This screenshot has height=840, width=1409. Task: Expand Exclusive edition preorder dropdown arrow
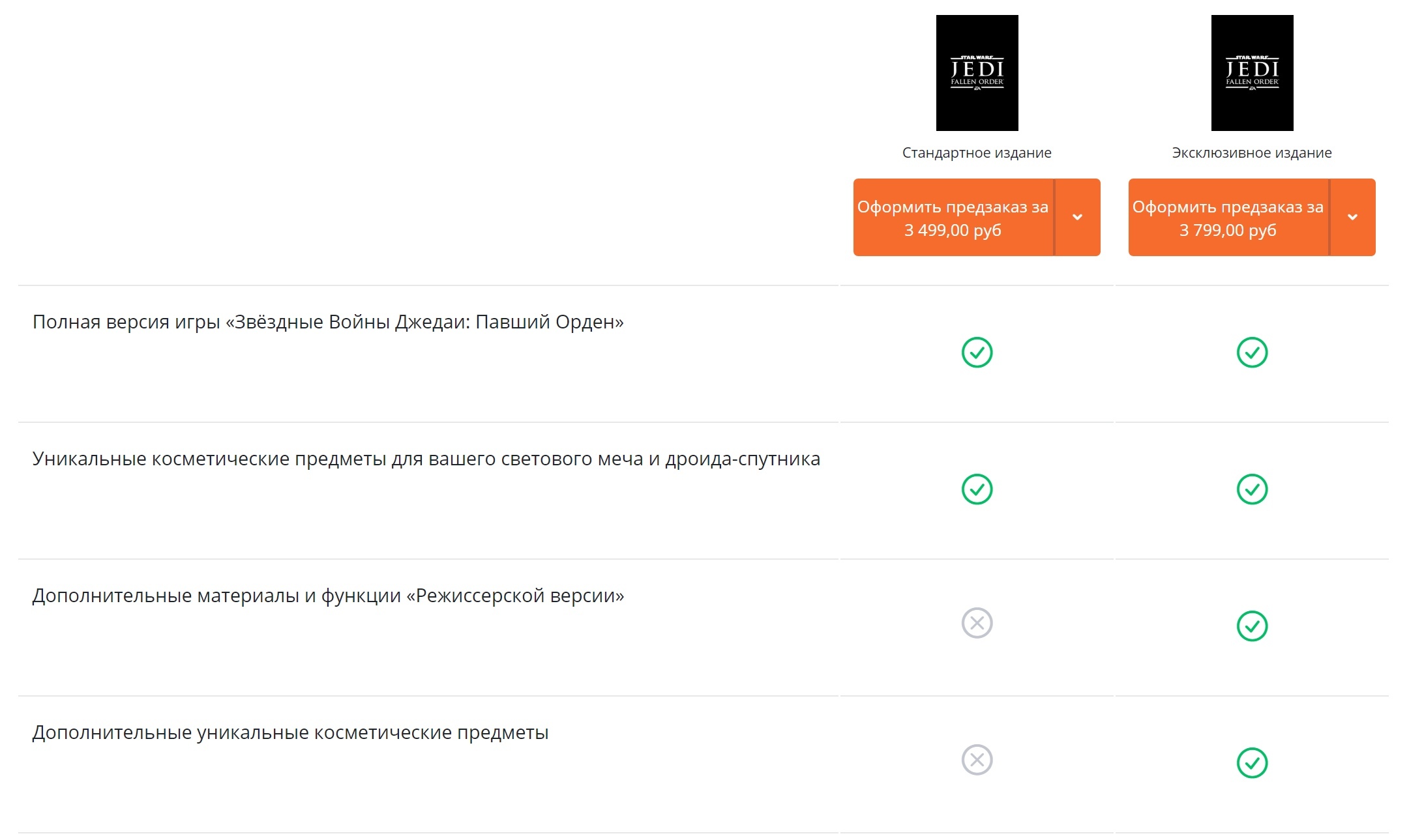1353,217
